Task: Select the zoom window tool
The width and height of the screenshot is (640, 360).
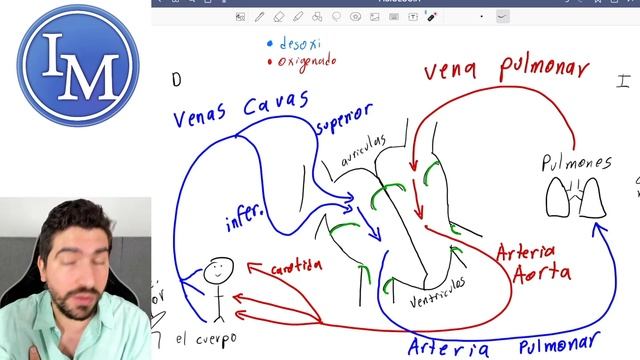Action: [x=240, y=17]
